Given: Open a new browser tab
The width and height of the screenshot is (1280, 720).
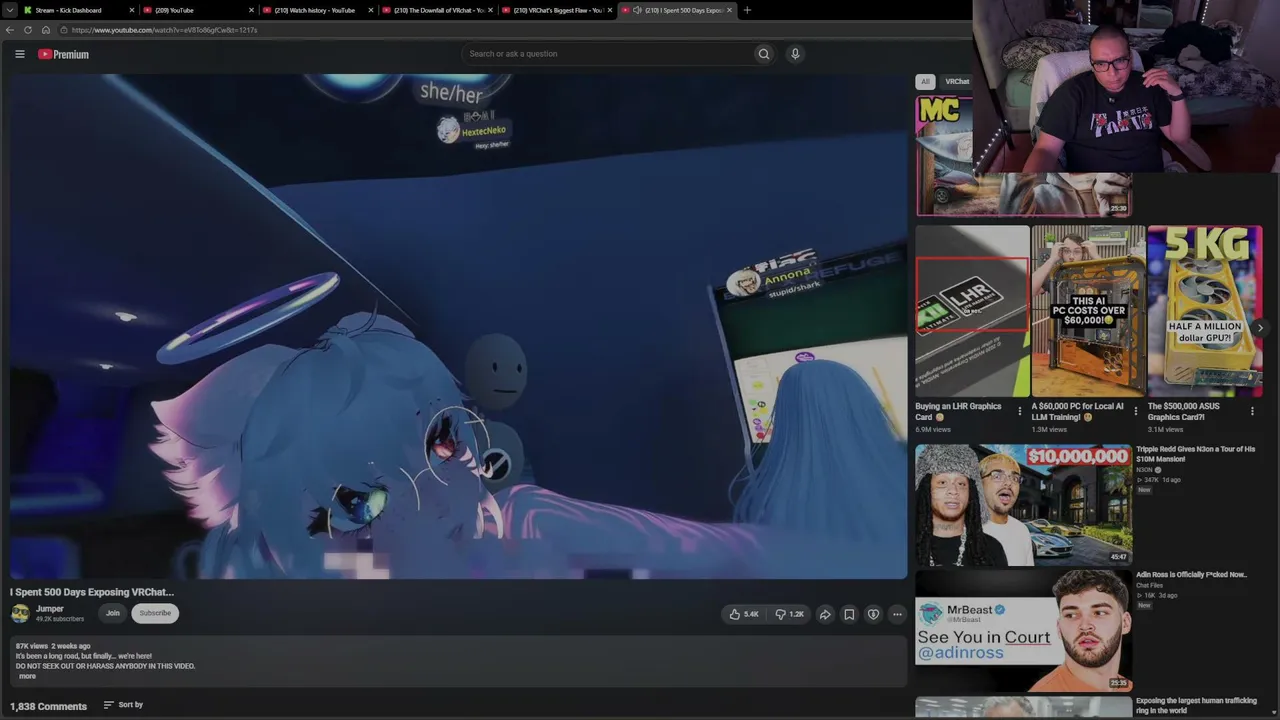Looking at the screenshot, I should [747, 10].
